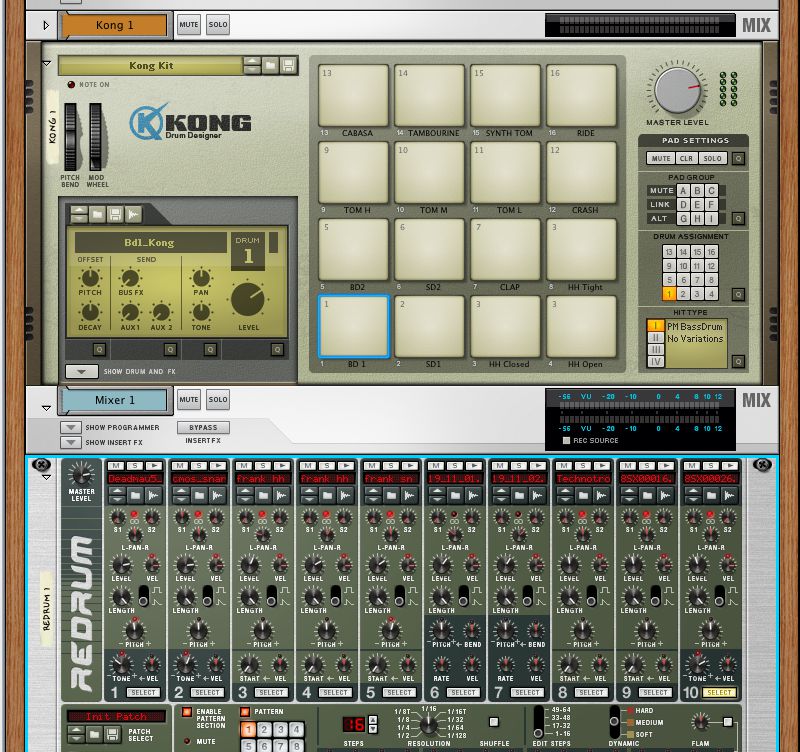The image size is (800, 752).
Task: Solo Redrum channel 2 with S button
Action: tap(199, 466)
